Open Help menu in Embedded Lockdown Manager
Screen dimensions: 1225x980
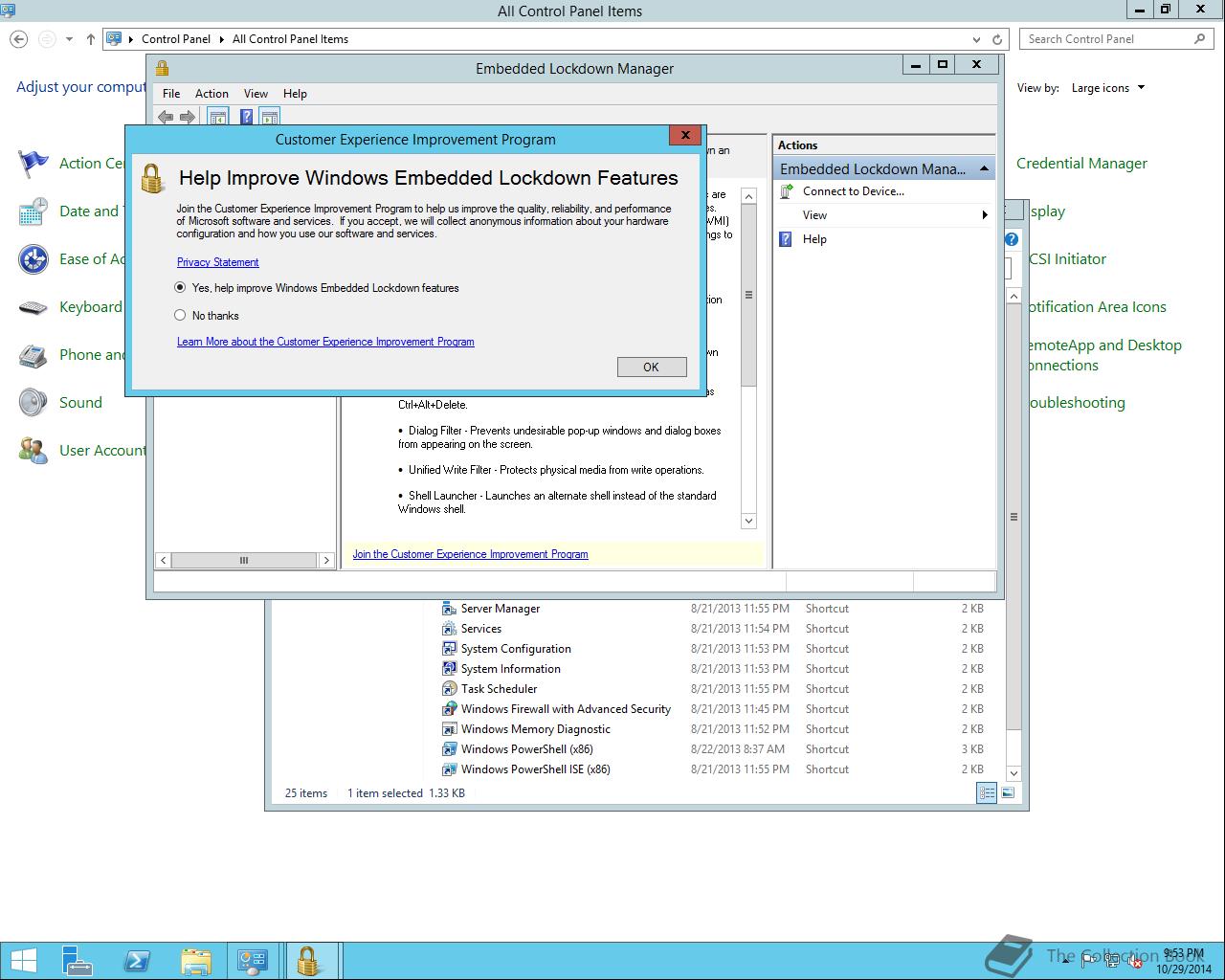click(x=295, y=94)
